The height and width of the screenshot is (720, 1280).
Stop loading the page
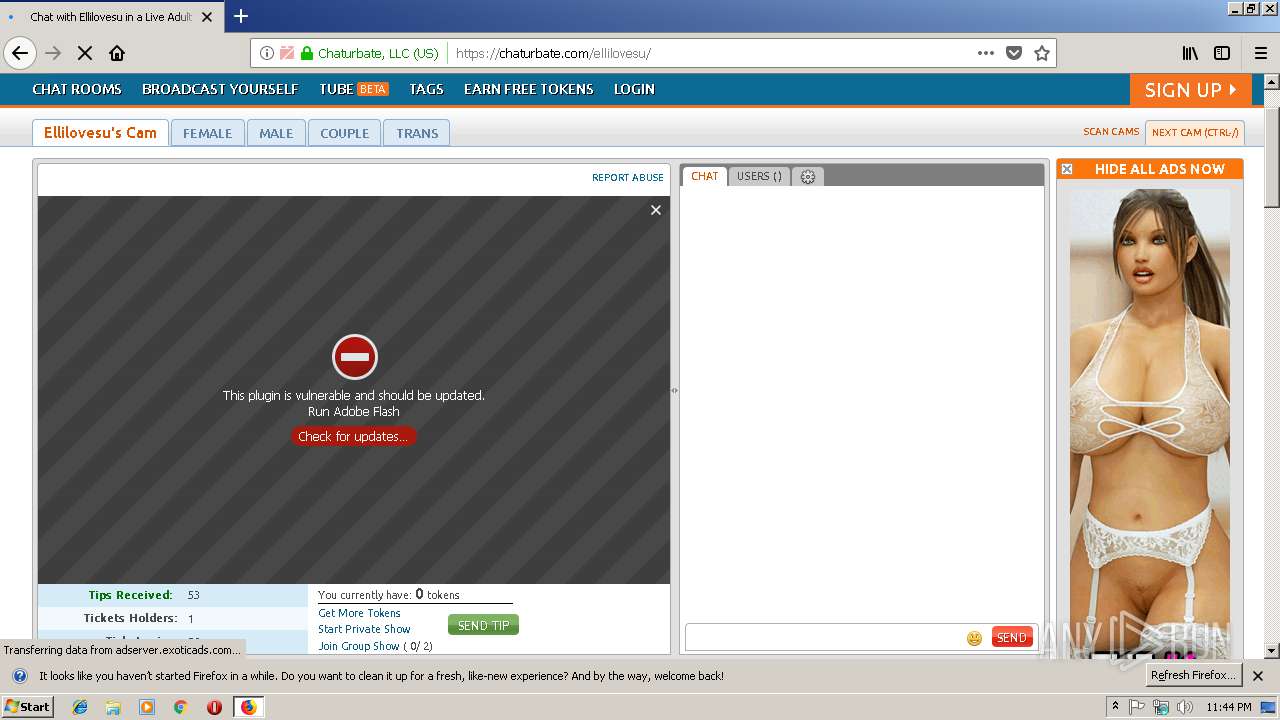coord(85,53)
